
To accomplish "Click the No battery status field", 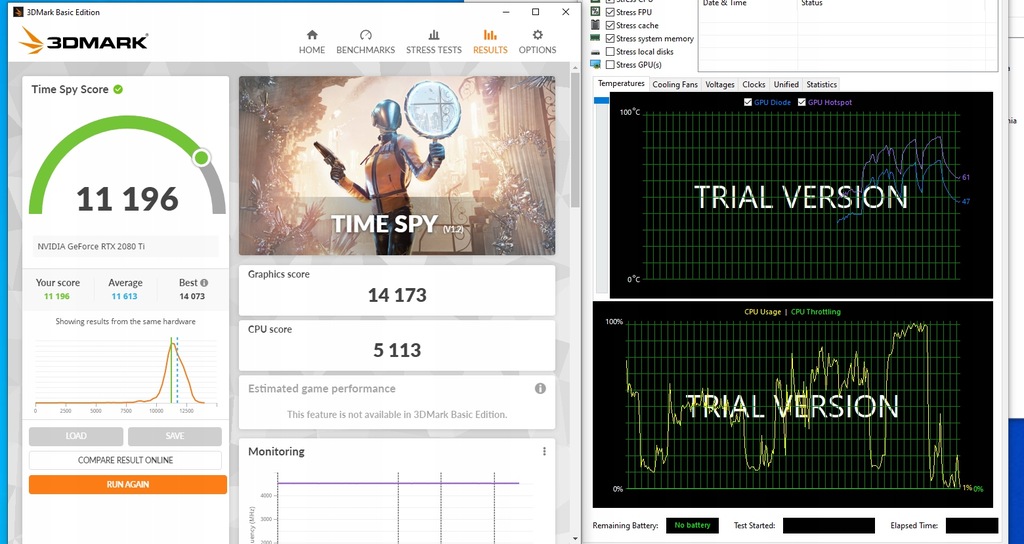I will (x=692, y=525).
